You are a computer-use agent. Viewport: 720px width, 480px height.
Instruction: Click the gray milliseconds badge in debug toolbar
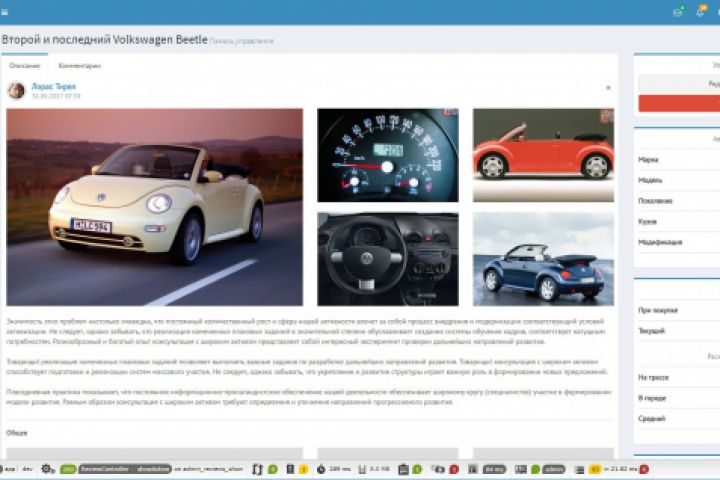click(x=494, y=469)
